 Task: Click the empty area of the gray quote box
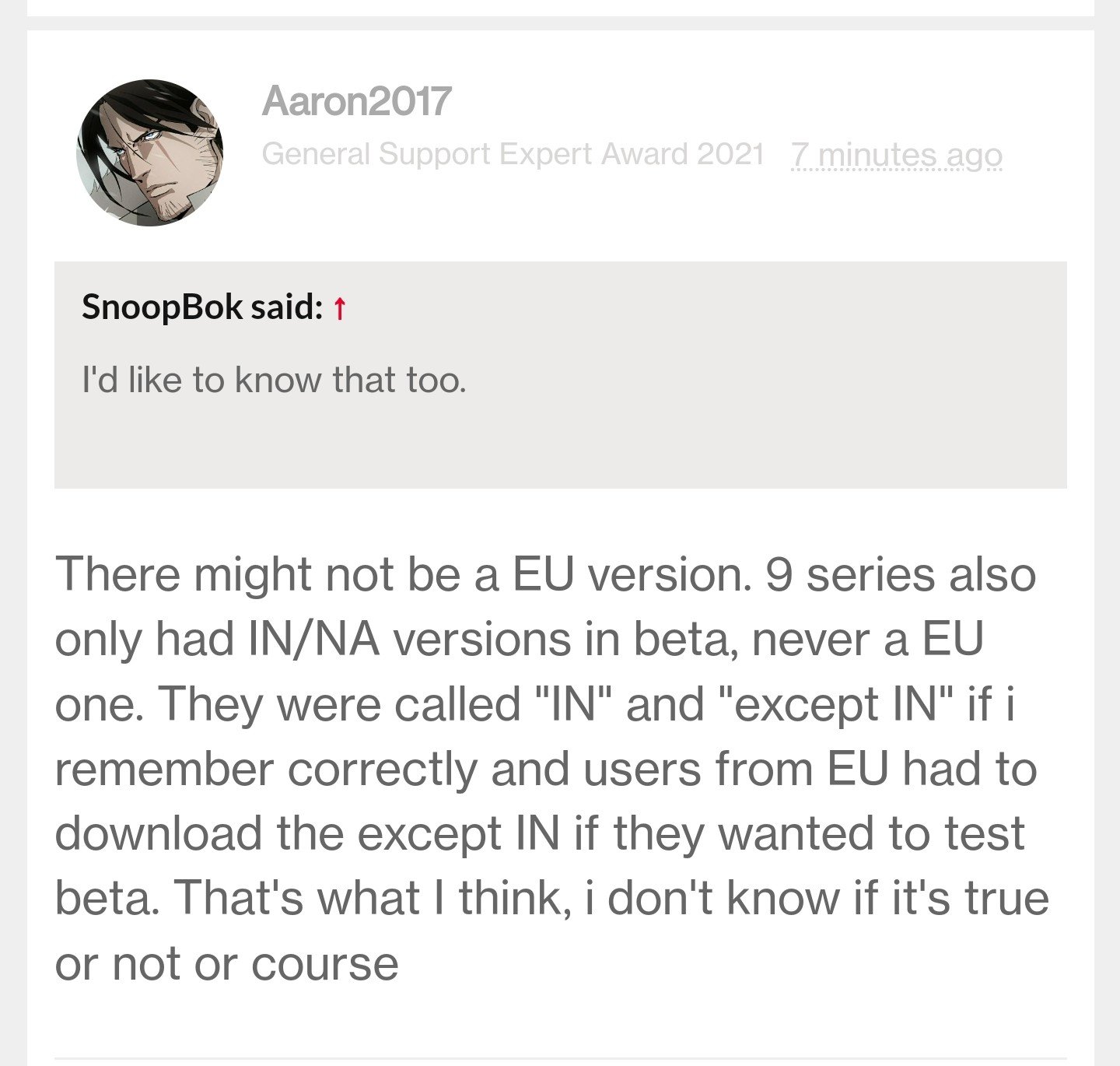coord(560,444)
